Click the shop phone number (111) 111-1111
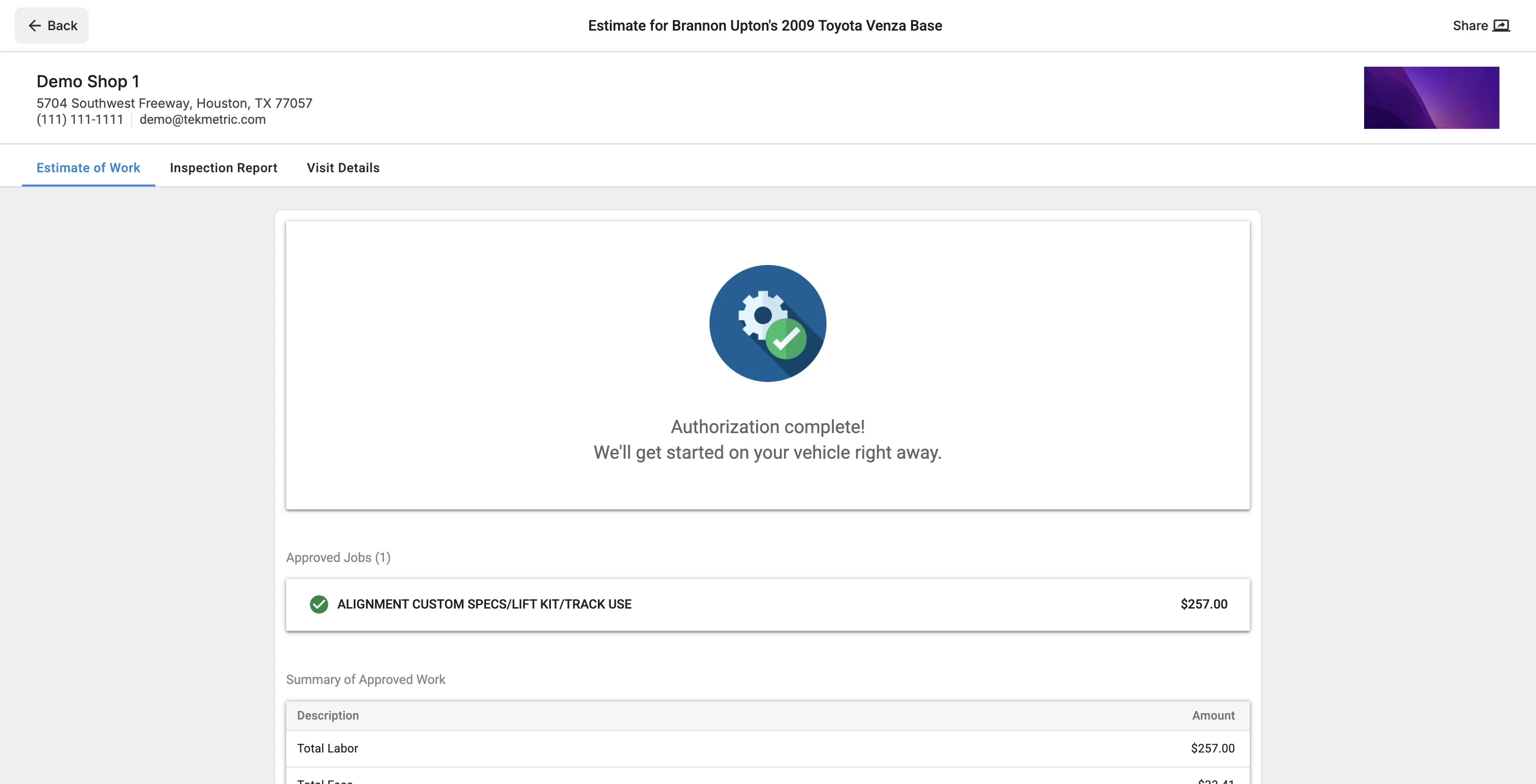1536x784 pixels. point(80,119)
